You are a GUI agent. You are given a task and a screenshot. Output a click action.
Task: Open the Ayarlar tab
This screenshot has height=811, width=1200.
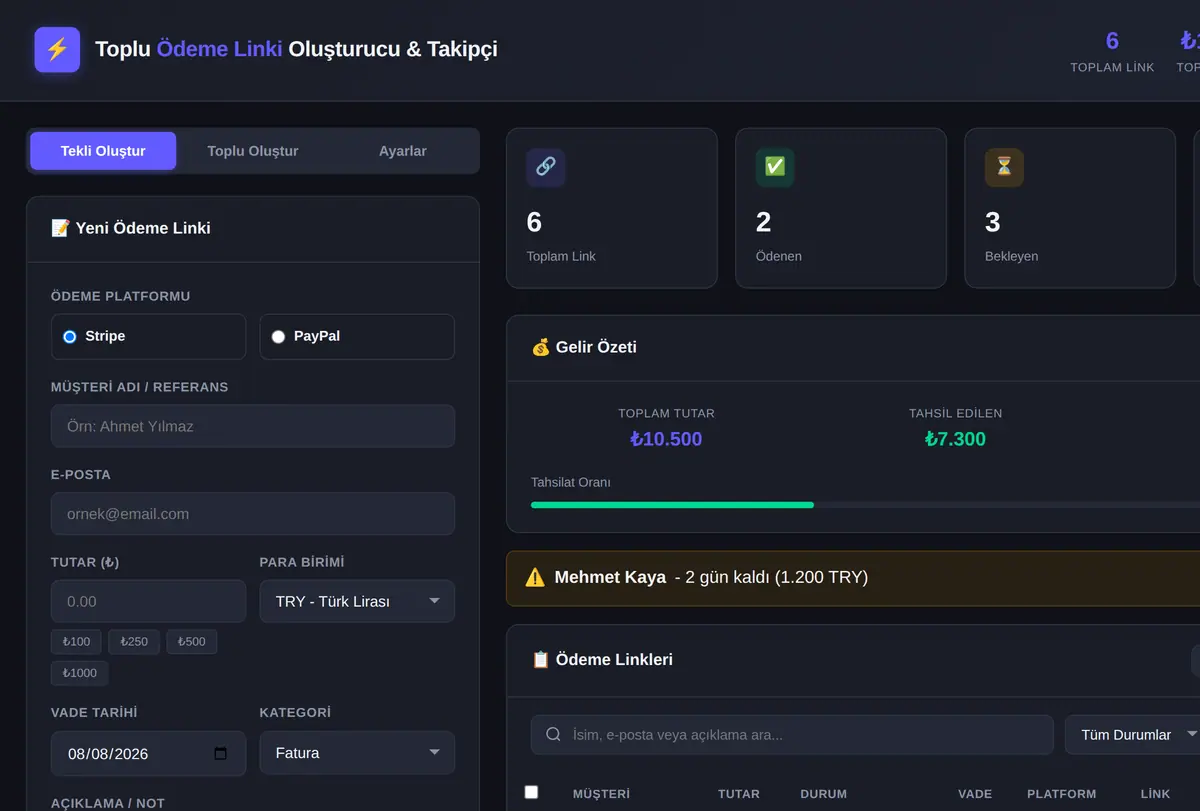click(x=403, y=151)
